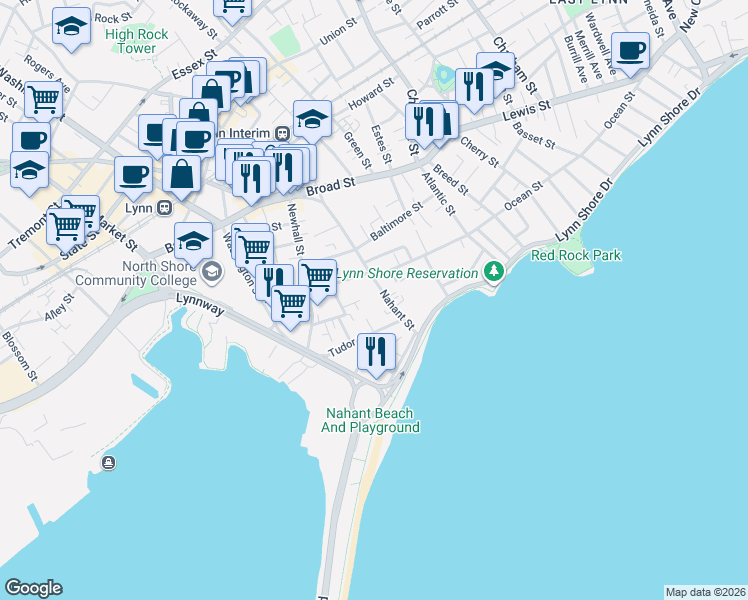Click the Lewis St label
This screenshot has width=748, height=600.
pos(527,111)
